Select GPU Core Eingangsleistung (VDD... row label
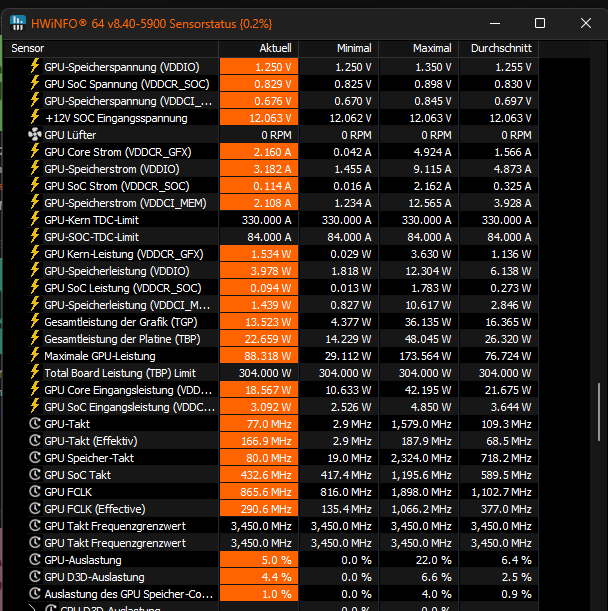 pyautogui.click(x=128, y=390)
